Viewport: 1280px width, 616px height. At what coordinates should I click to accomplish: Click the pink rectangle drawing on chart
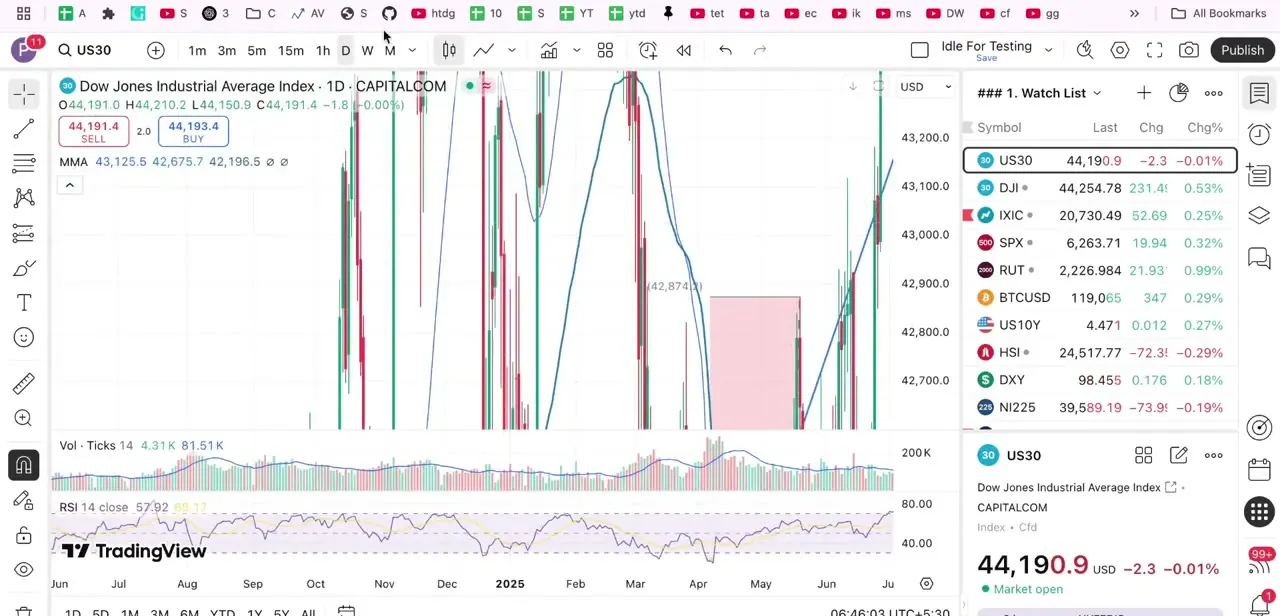[755, 362]
